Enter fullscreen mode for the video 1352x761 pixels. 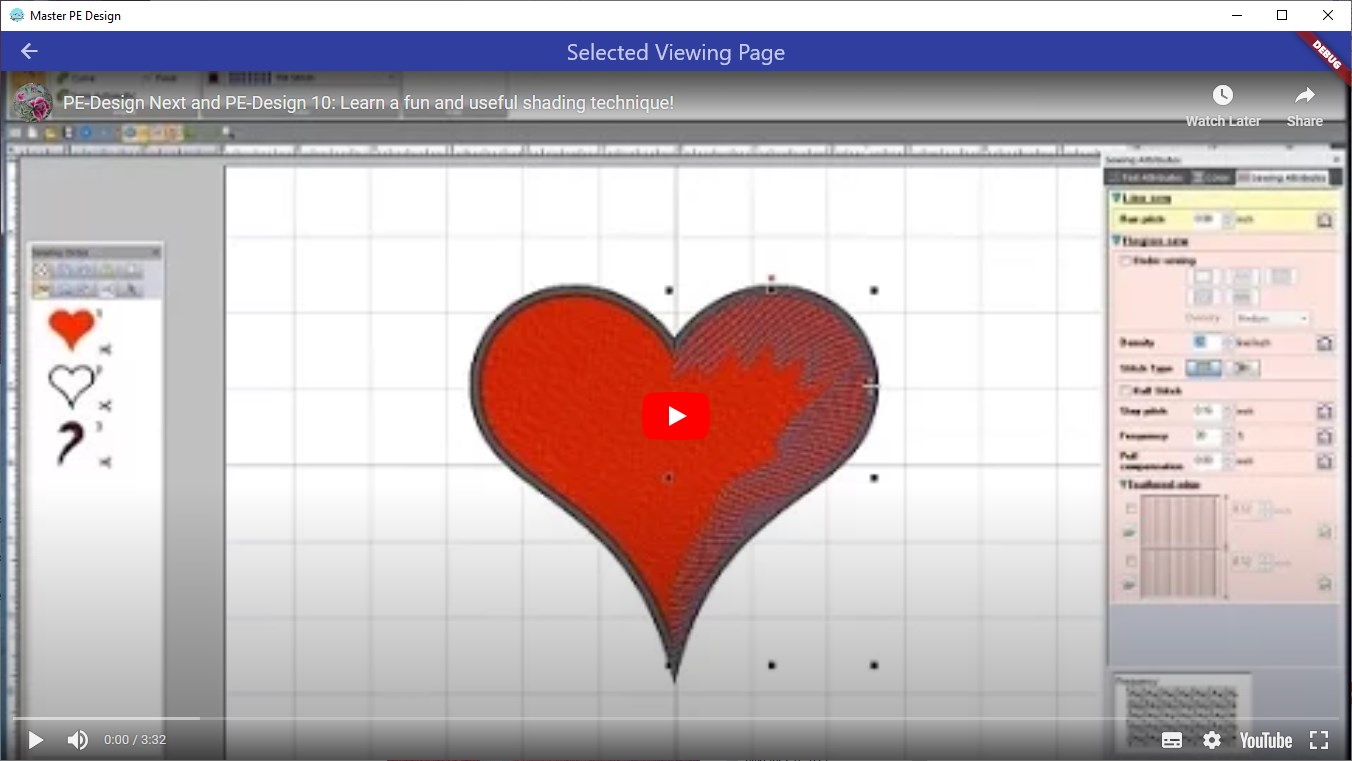click(x=1319, y=740)
